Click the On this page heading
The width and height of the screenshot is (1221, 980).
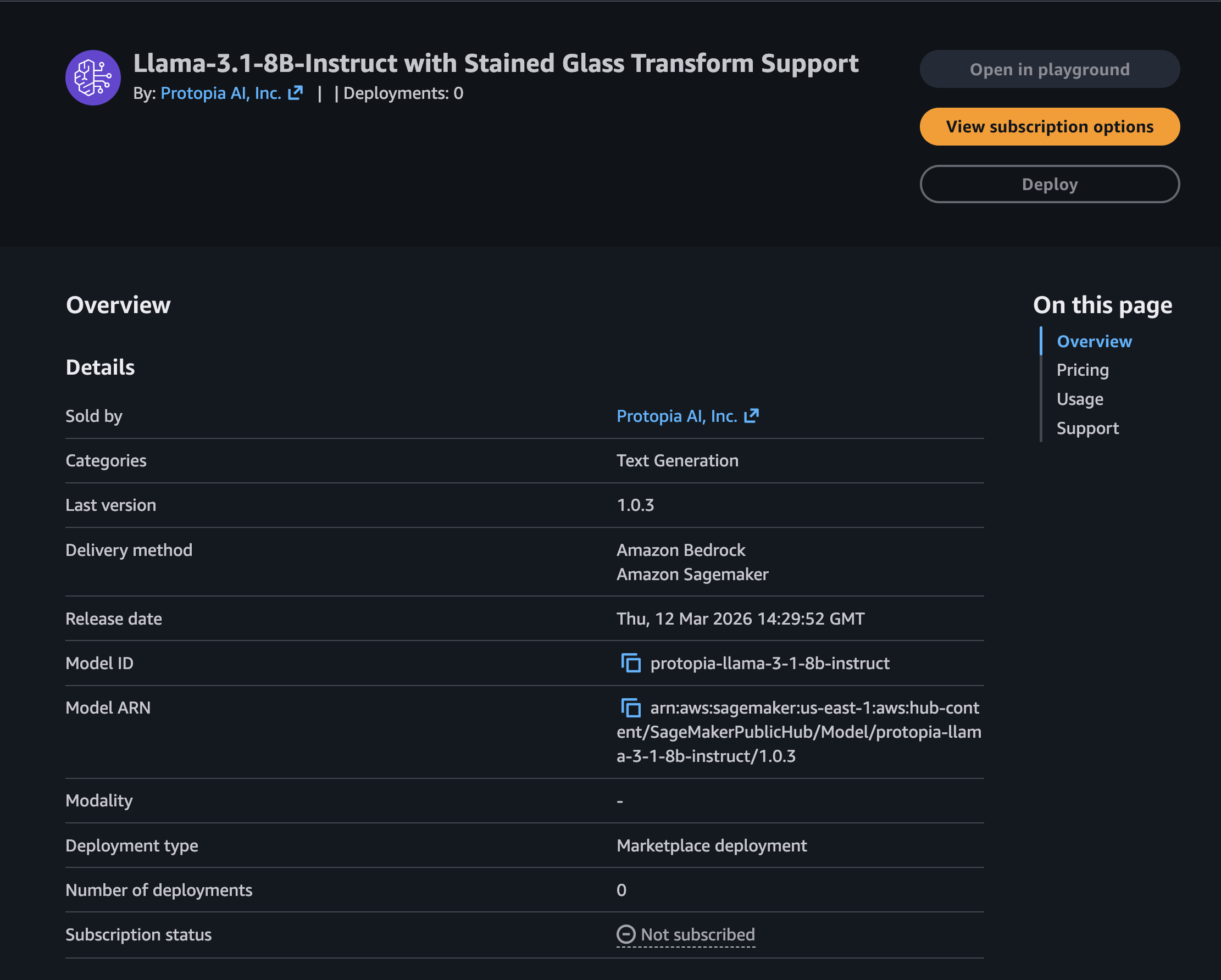click(x=1103, y=305)
